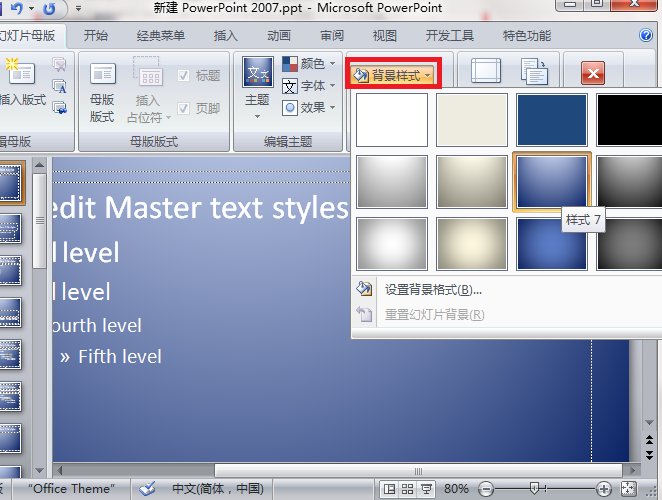Screen dimensions: 662x500
Task: Start Slide Show view icon
Action: click(426, 489)
